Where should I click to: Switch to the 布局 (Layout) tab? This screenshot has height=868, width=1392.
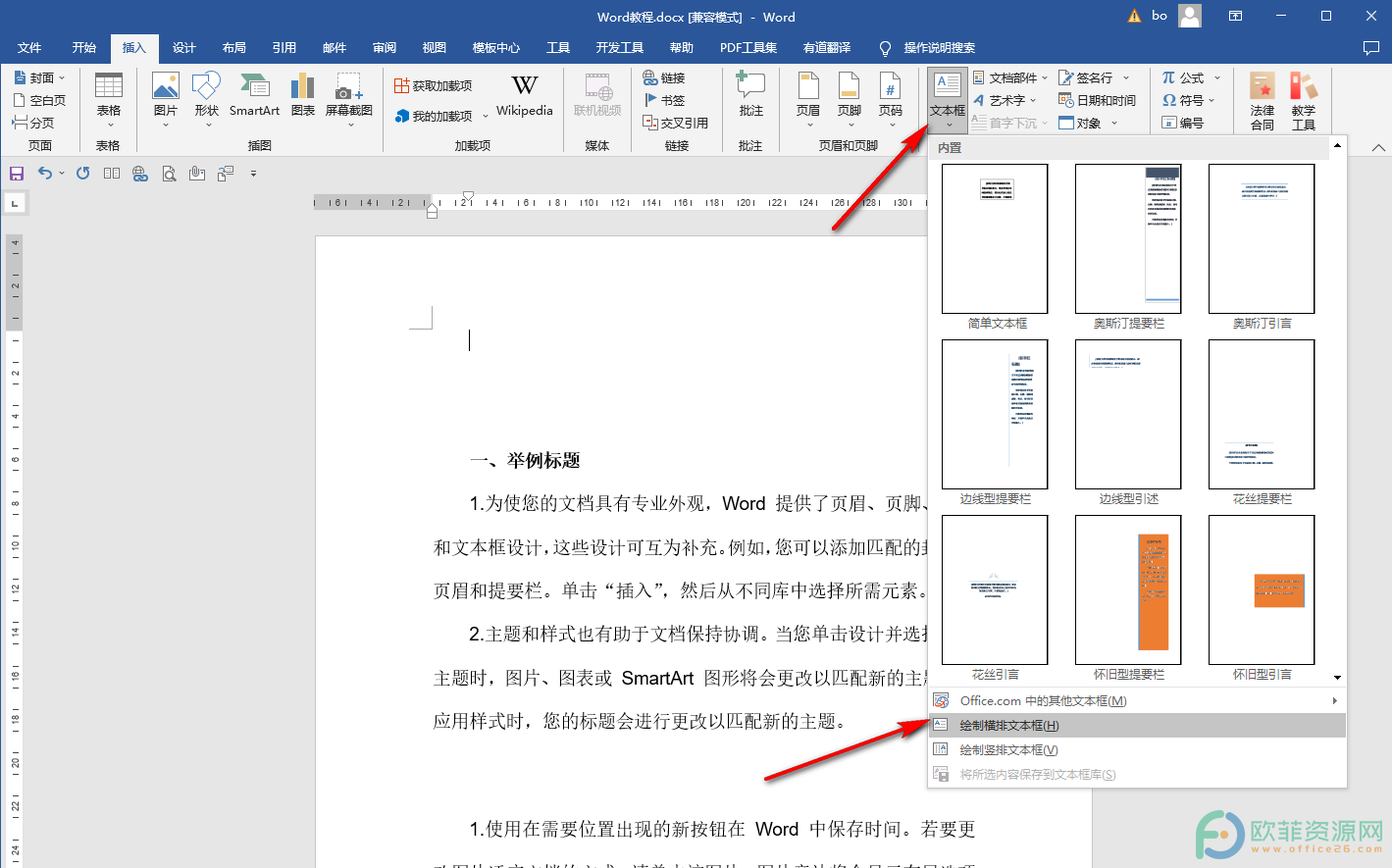(x=234, y=47)
